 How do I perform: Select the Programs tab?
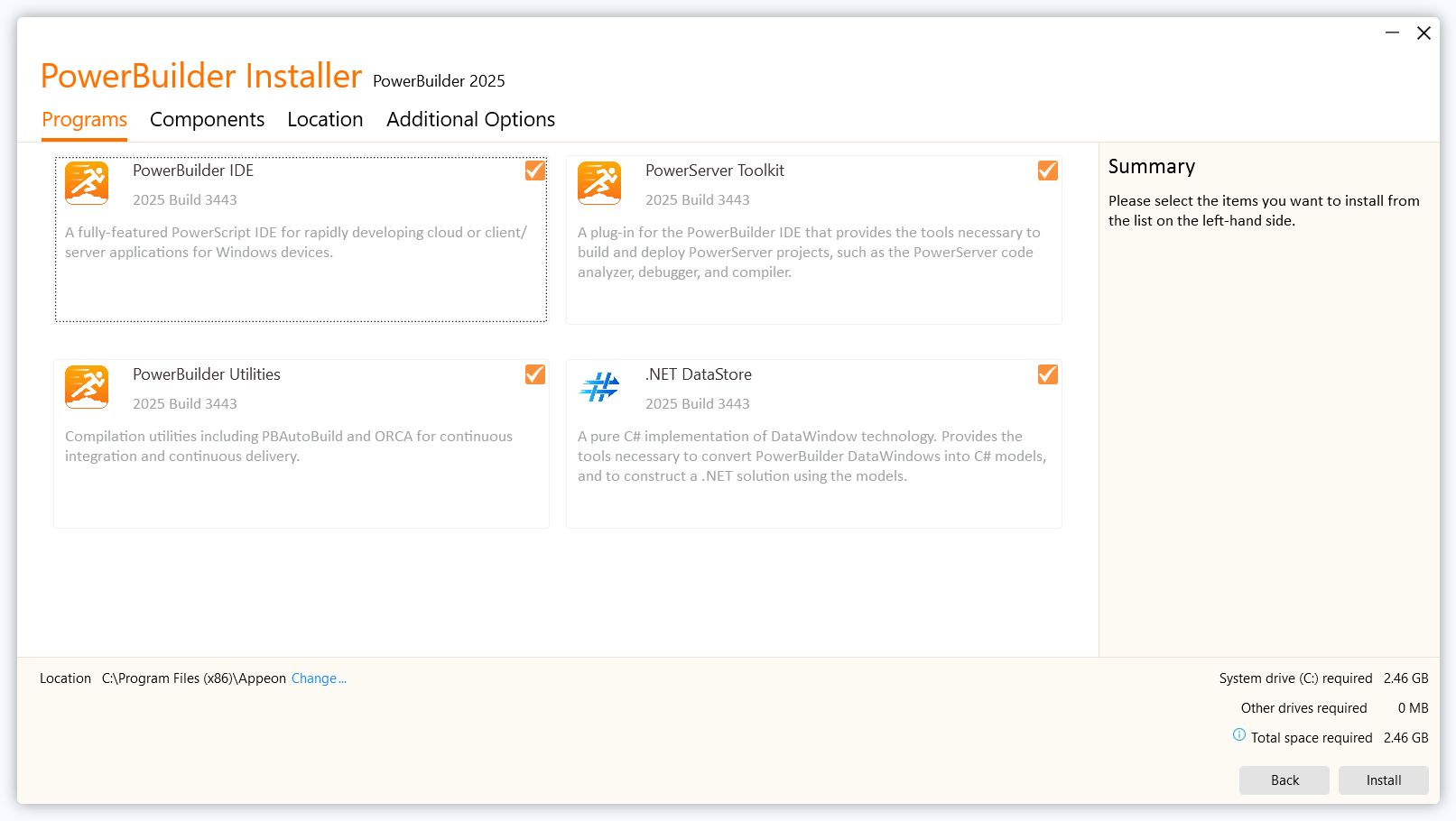84,120
